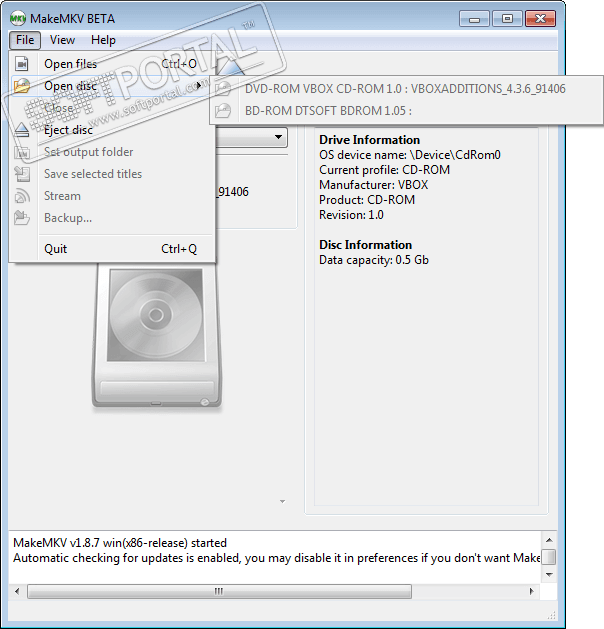Click the large optical drive image
The width and height of the screenshot is (604, 629).
(x=156, y=336)
